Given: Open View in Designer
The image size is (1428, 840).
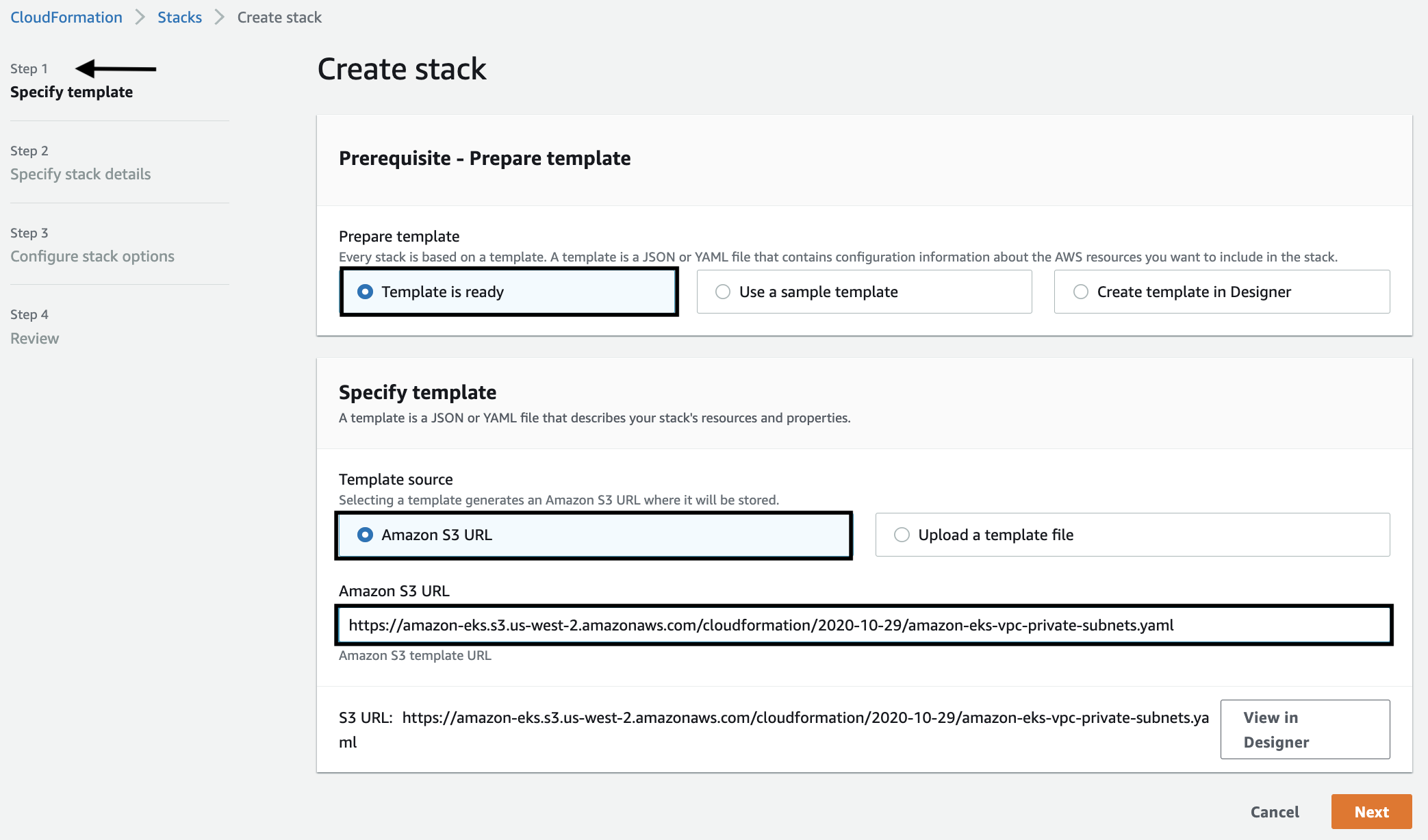Looking at the screenshot, I should click(x=1304, y=729).
